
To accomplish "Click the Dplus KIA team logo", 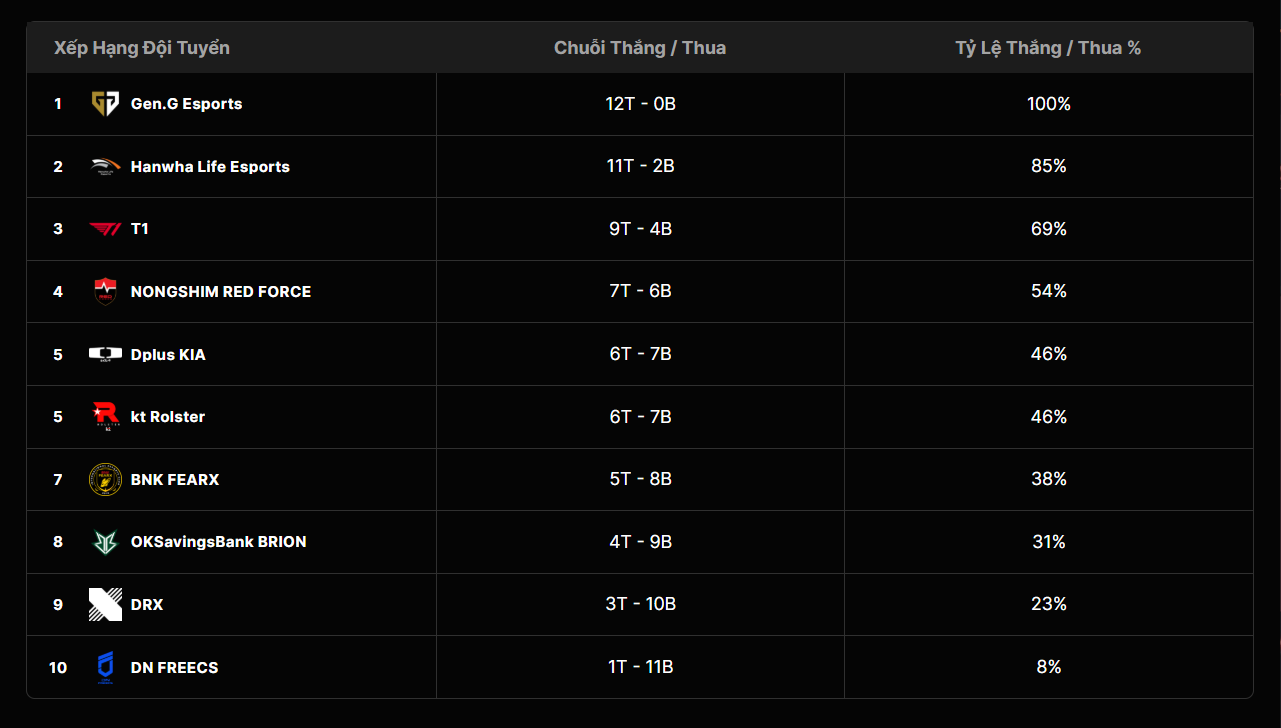I will click(105, 354).
